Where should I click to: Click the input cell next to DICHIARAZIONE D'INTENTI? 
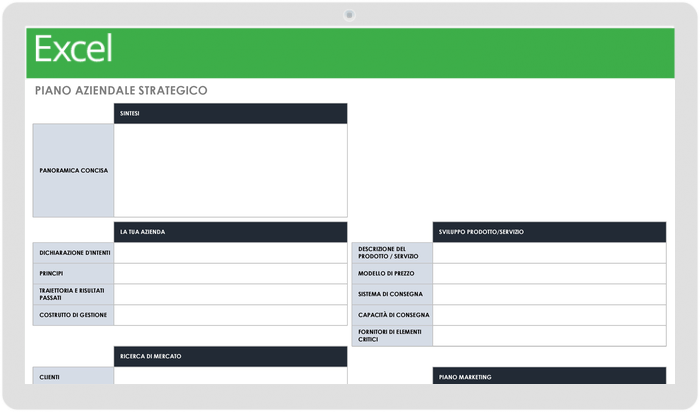pos(230,253)
